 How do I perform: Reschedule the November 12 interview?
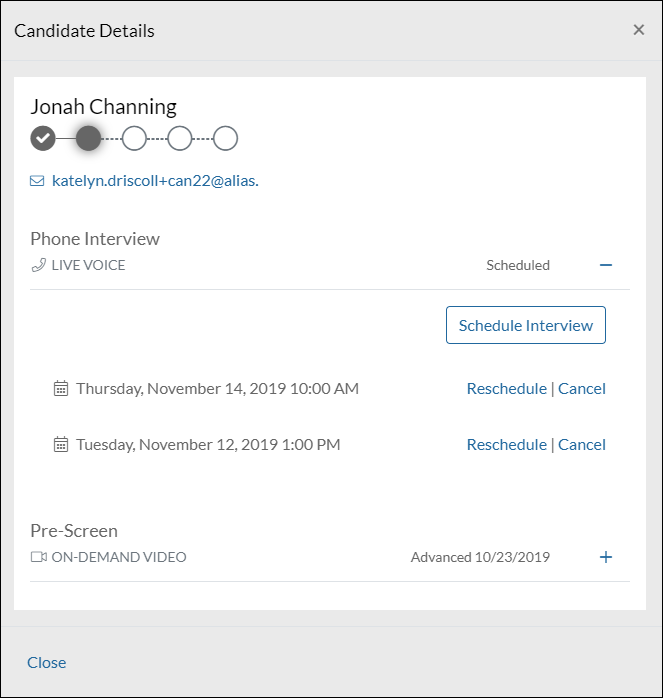point(506,444)
